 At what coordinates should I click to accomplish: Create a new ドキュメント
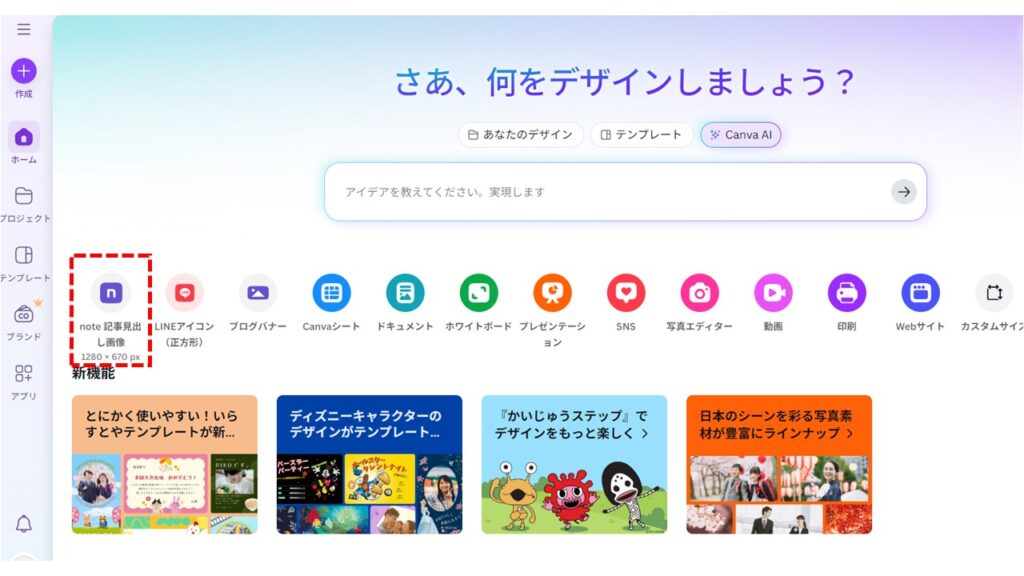pos(405,293)
